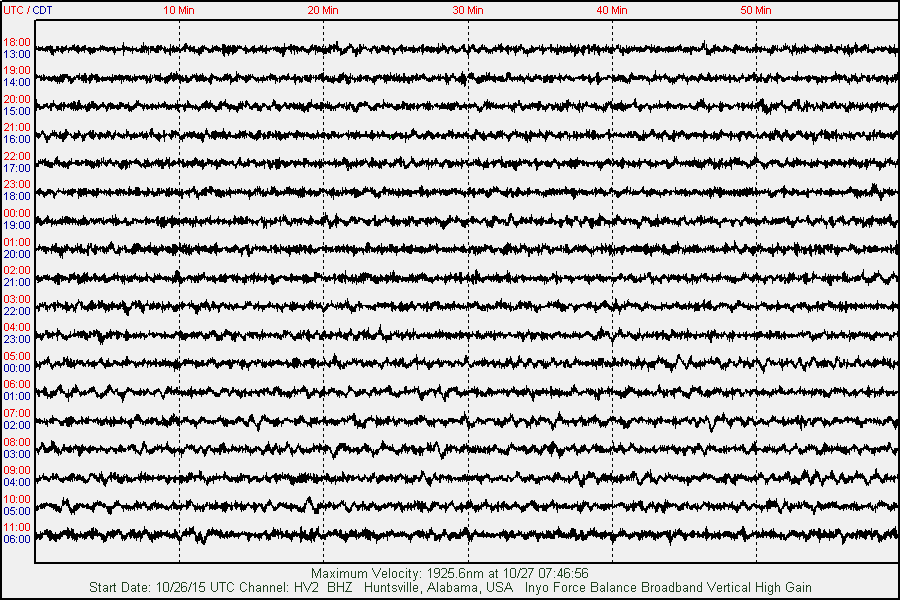Select the 19:00 UTC row label
The image size is (900, 600).
pos(17,71)
